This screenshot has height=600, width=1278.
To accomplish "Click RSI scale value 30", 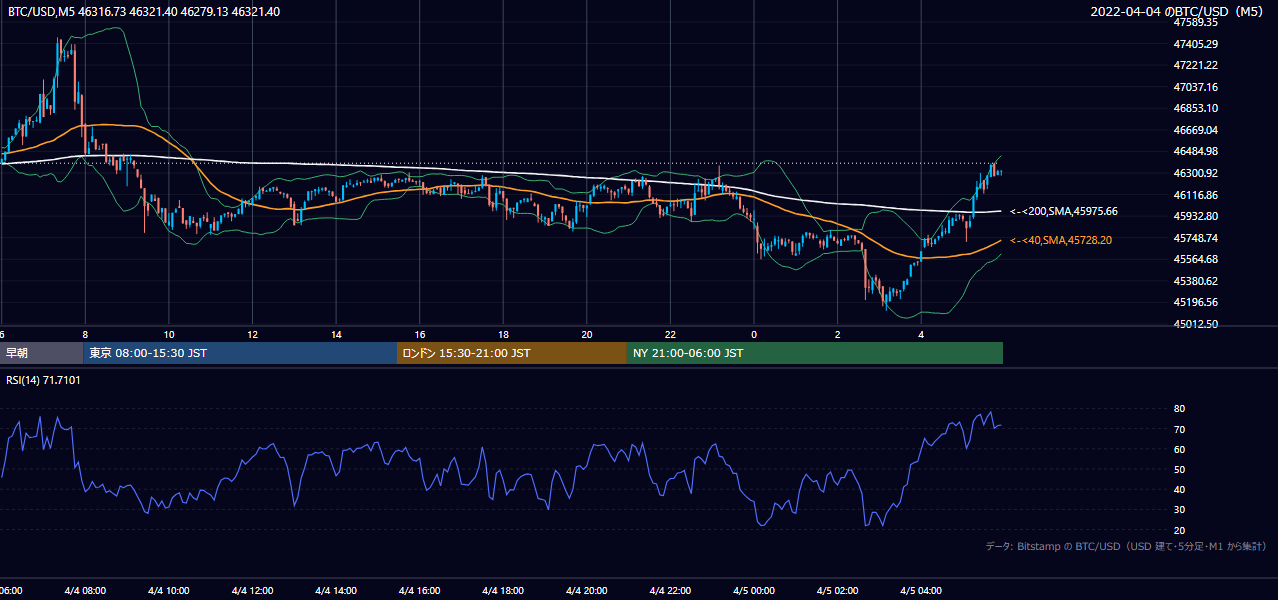I will click(x=1179, y=510).
